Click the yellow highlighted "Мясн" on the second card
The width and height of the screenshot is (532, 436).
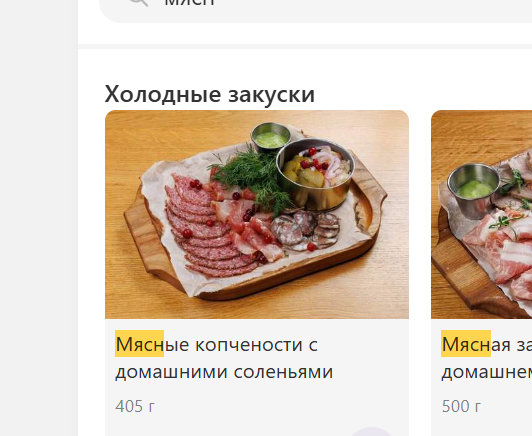[x=466, y=343]
